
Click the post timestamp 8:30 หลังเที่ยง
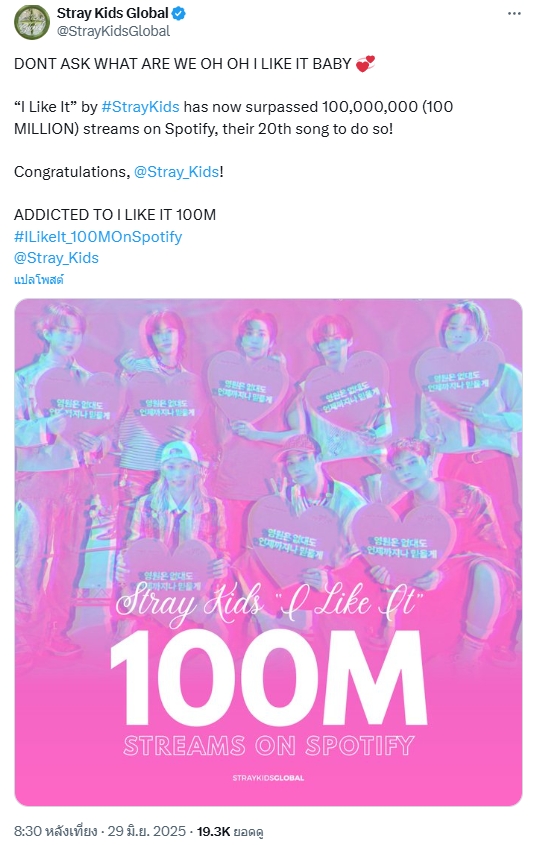[x=56, y=830]
